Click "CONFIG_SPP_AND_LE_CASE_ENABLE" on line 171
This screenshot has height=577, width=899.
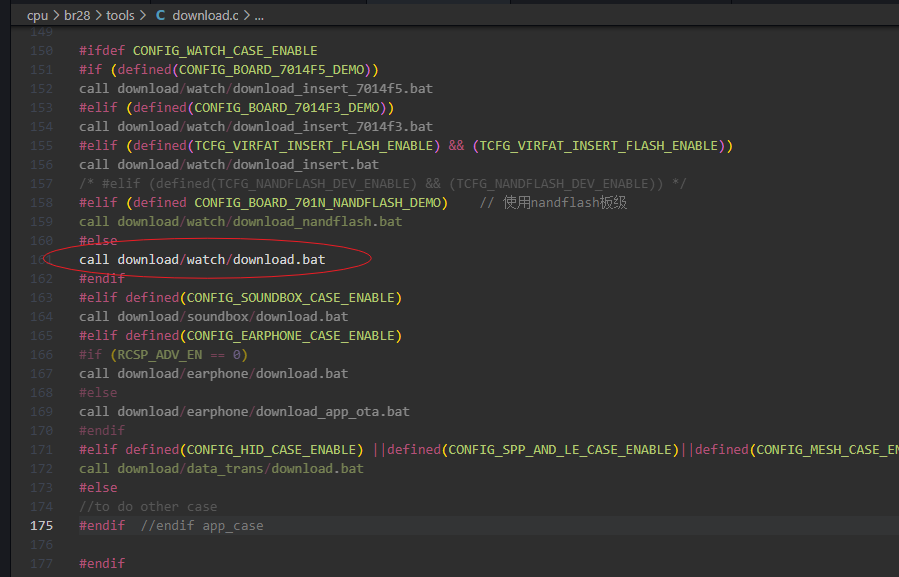pos(560,450)
